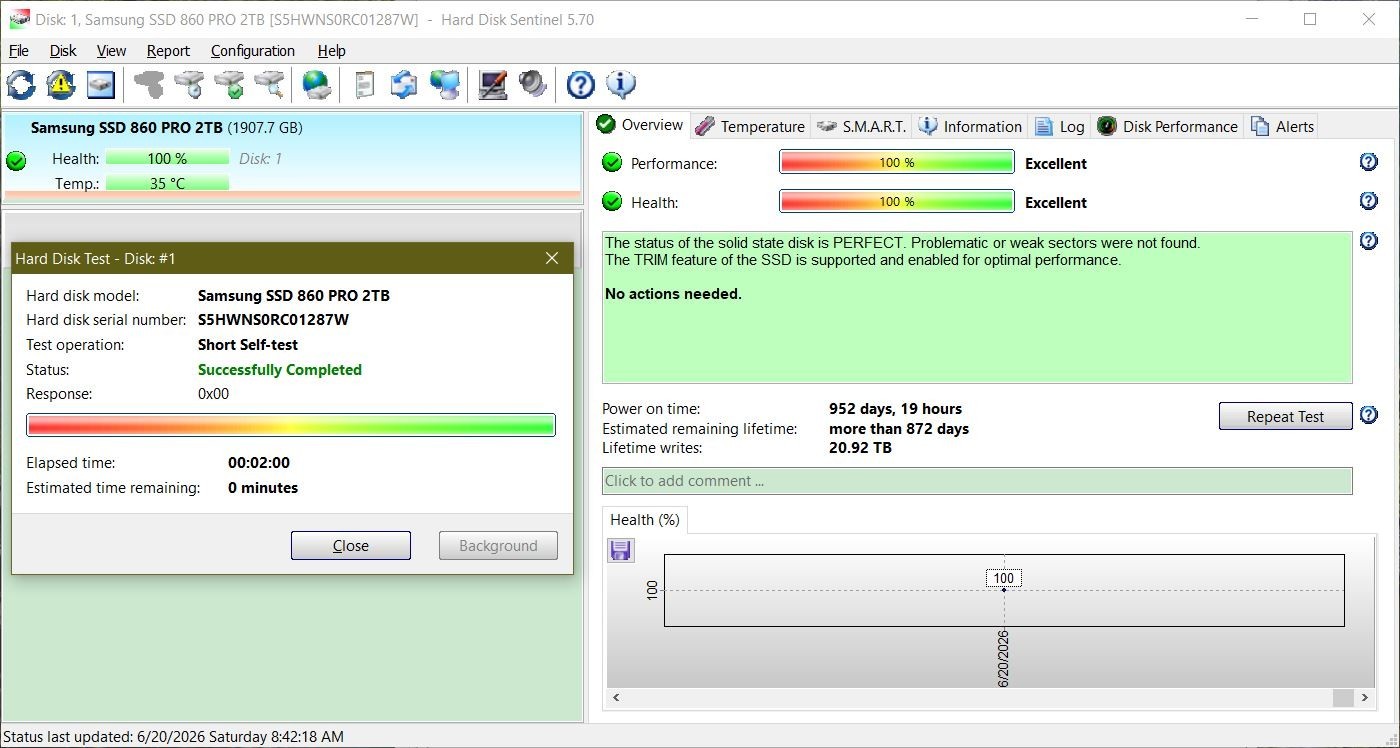Switch to the Disk Performance tab
The width and height of the screenshot is (1400, 748).
click(x=1168, y=126)
